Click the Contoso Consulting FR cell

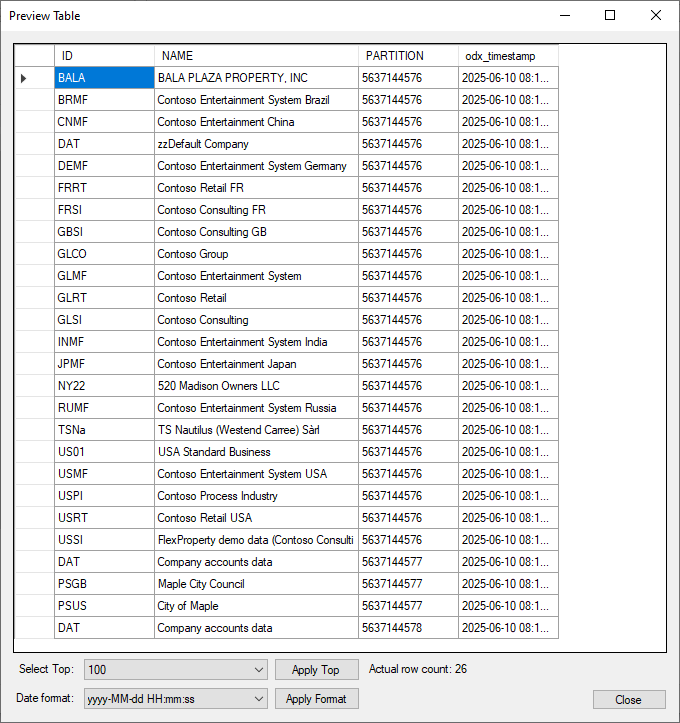tap(256, 210)
